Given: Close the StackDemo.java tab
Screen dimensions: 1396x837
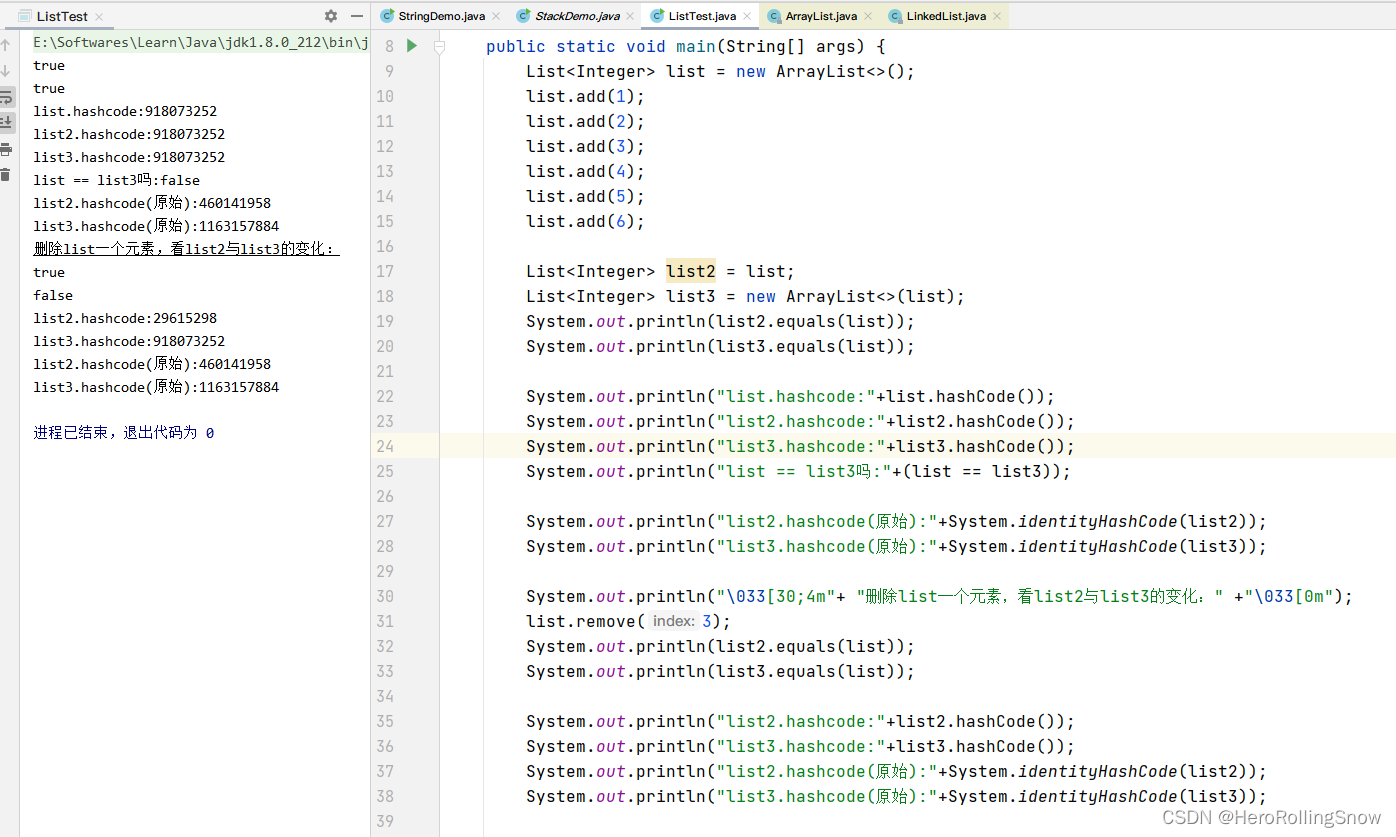Looking at the screenshot, I should 631,17.
